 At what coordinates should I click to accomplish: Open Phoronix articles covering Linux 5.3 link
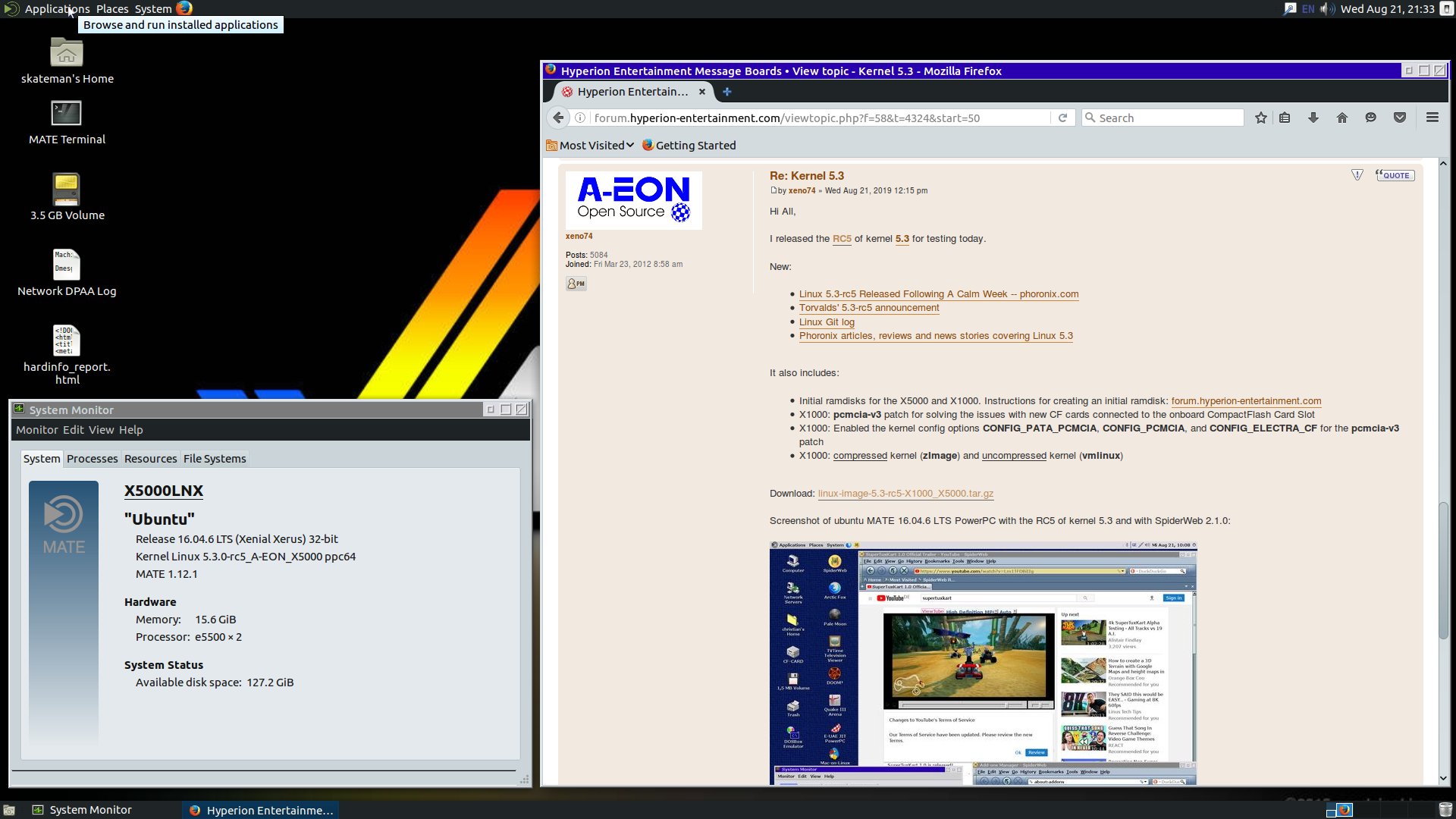[936, 336]
